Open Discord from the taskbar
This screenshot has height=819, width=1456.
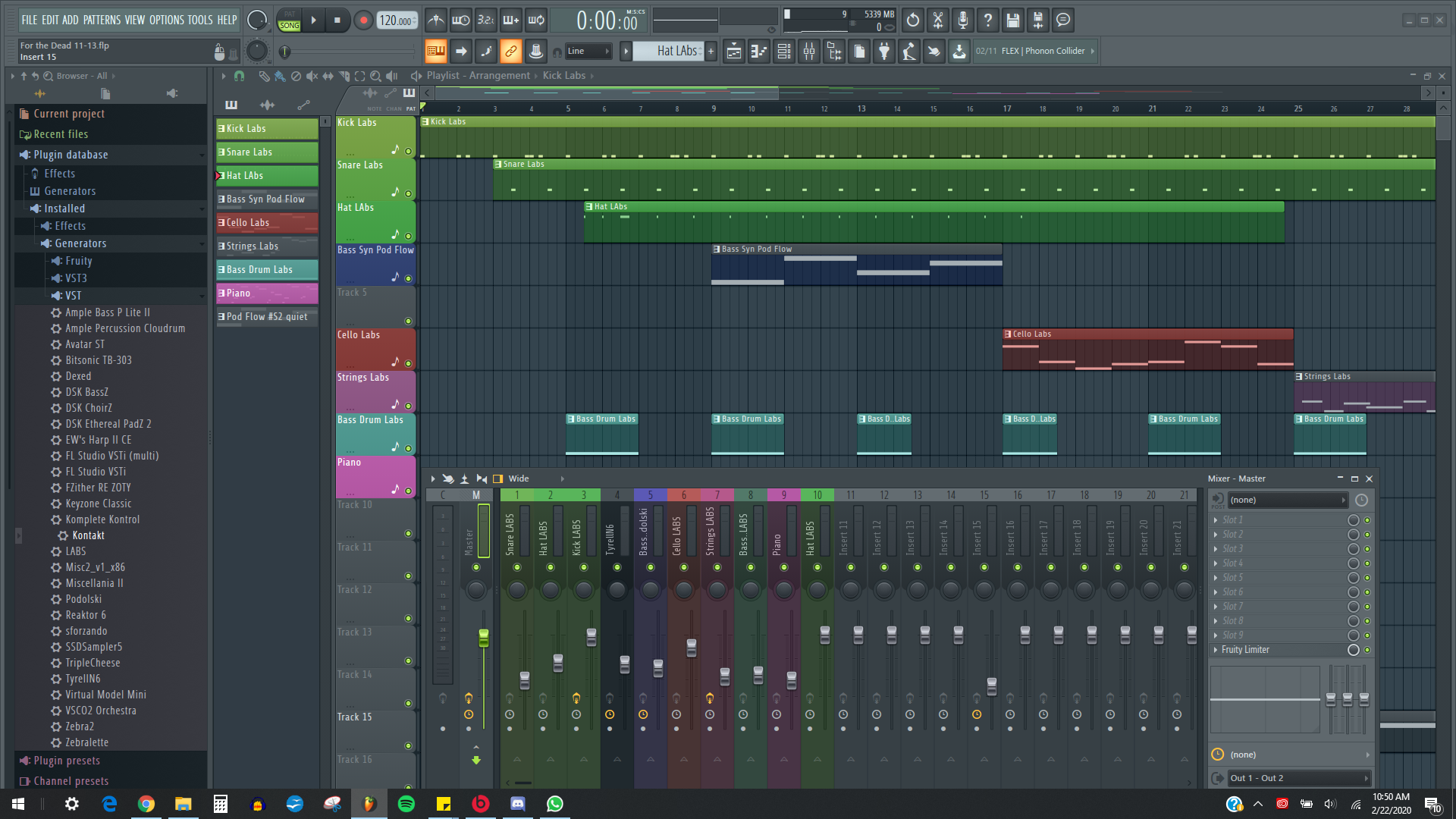tap(518, 804)
